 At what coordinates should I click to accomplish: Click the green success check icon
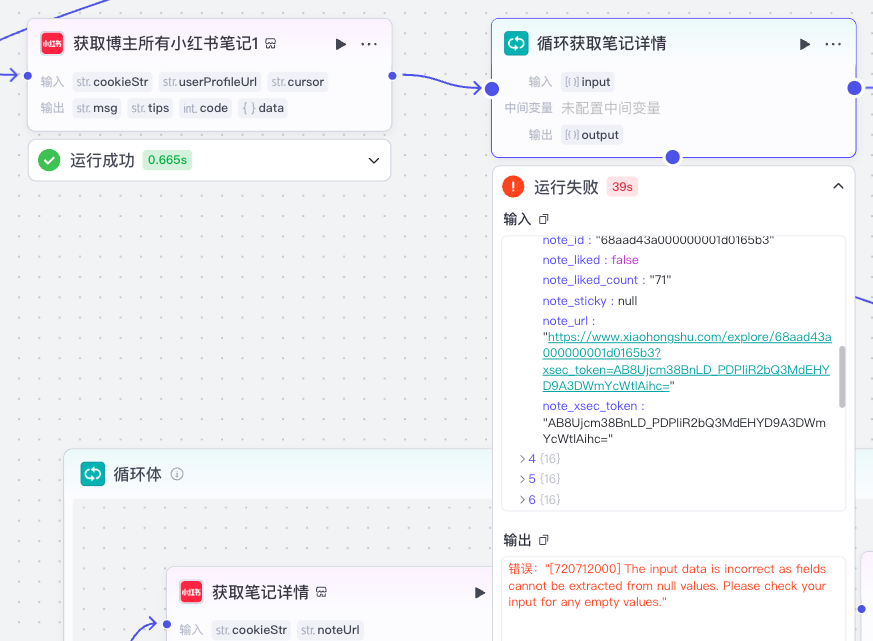point(49,160)
